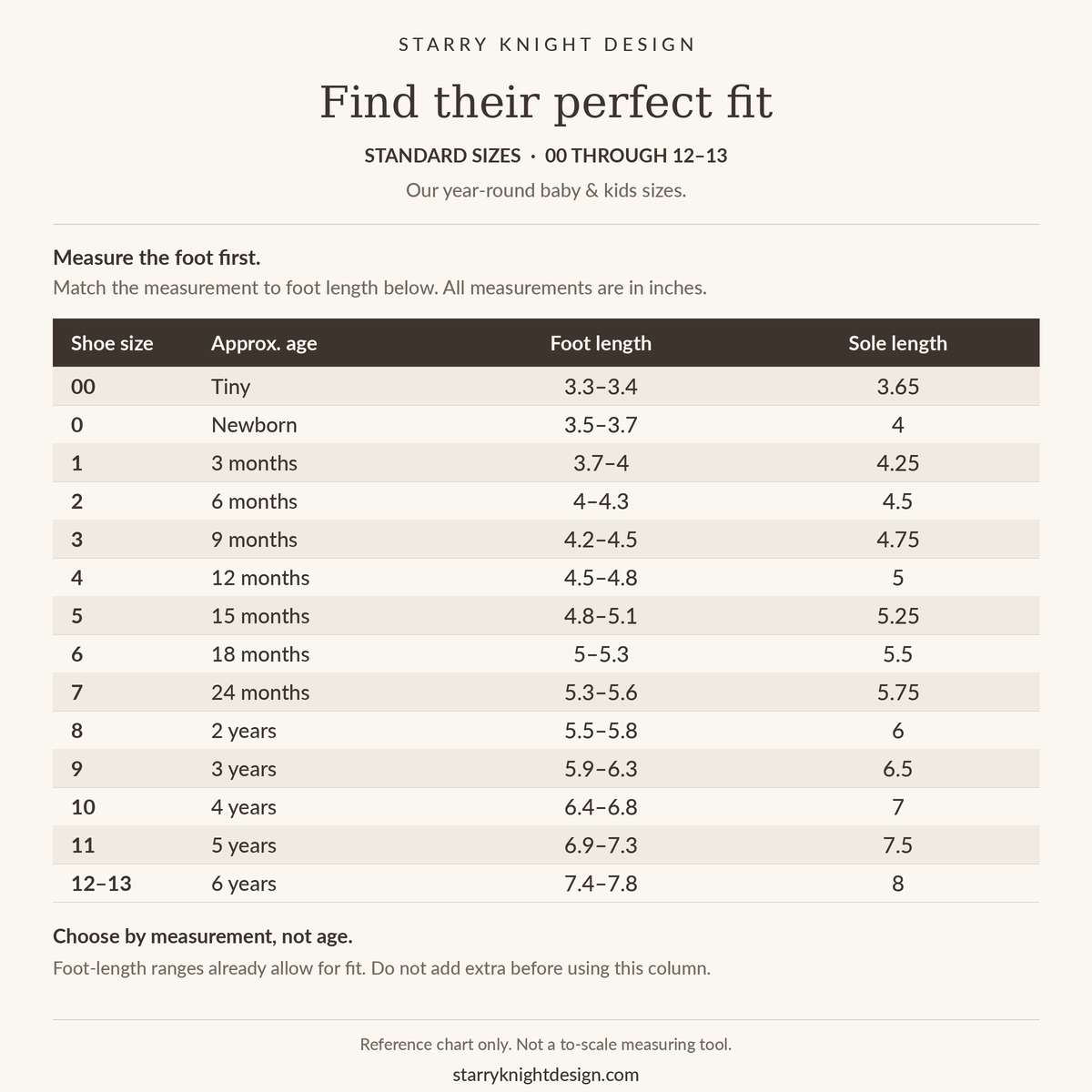1092x1092 pixels.
Task: Select the 4.8–5.1 foot length cell
Action: [x=601, y=616]
